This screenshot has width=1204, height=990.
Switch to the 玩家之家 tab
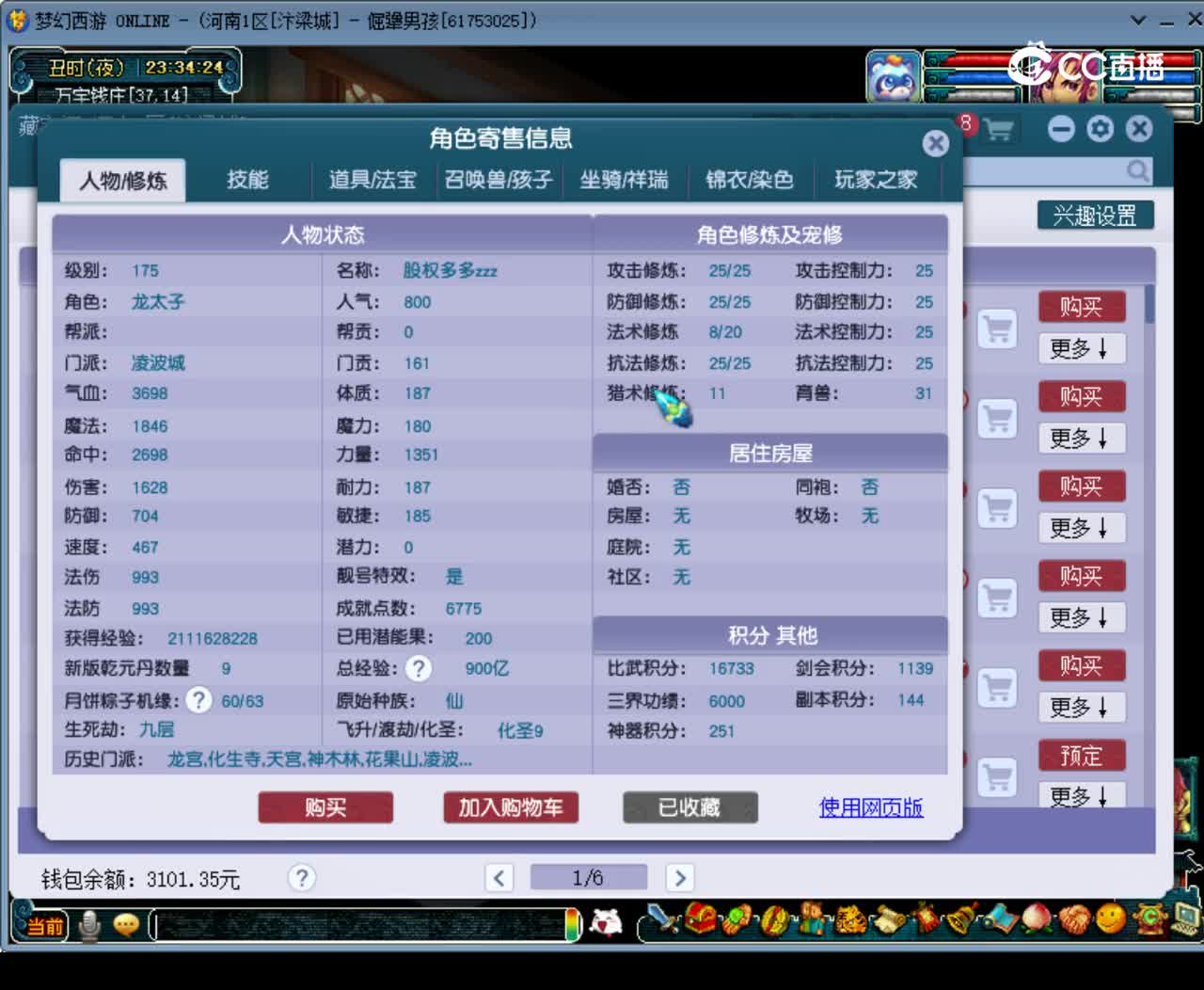click(x=876, y=180)
